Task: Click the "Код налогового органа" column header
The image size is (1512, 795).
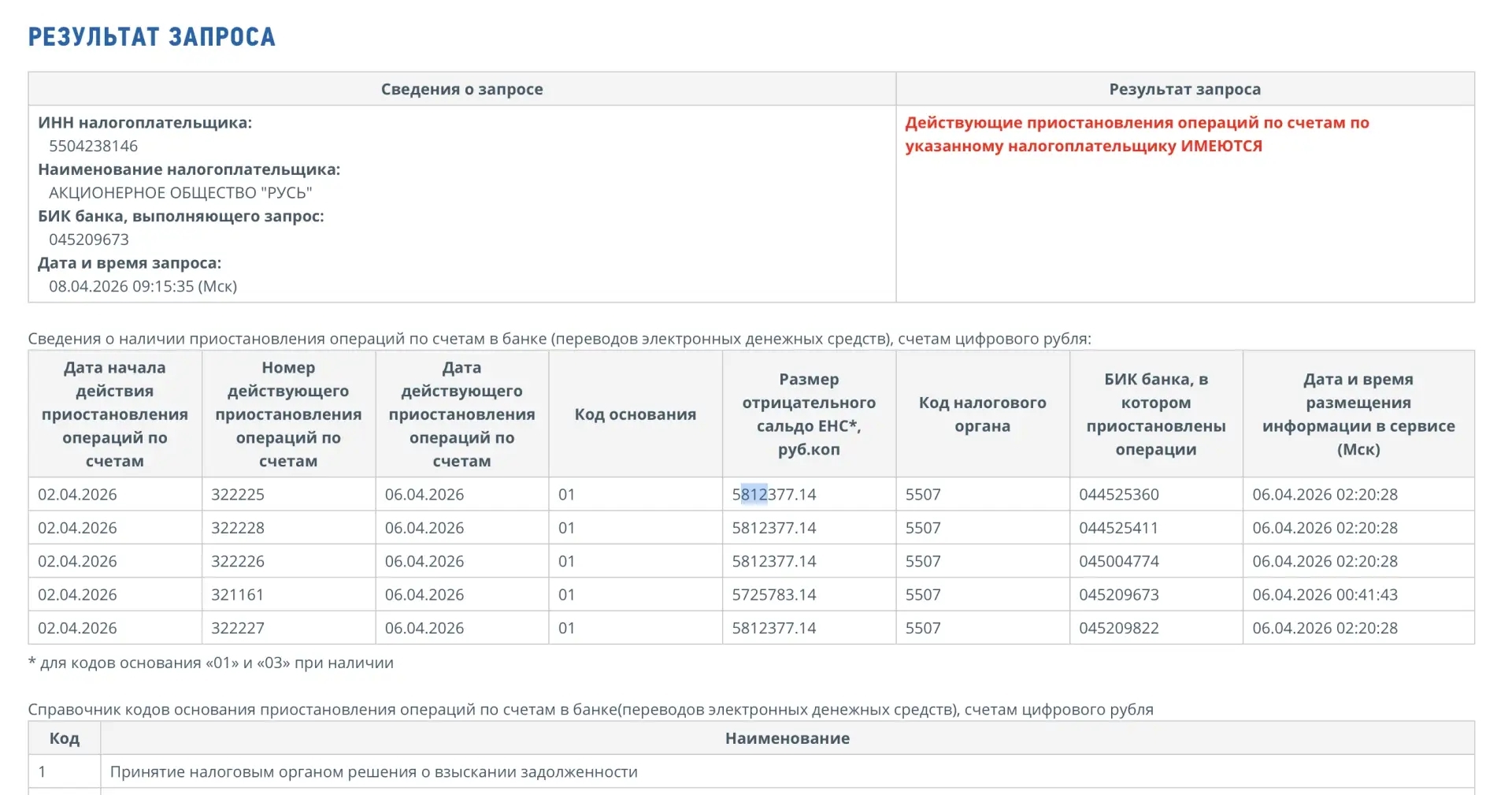Action: (x=982, y=414)
